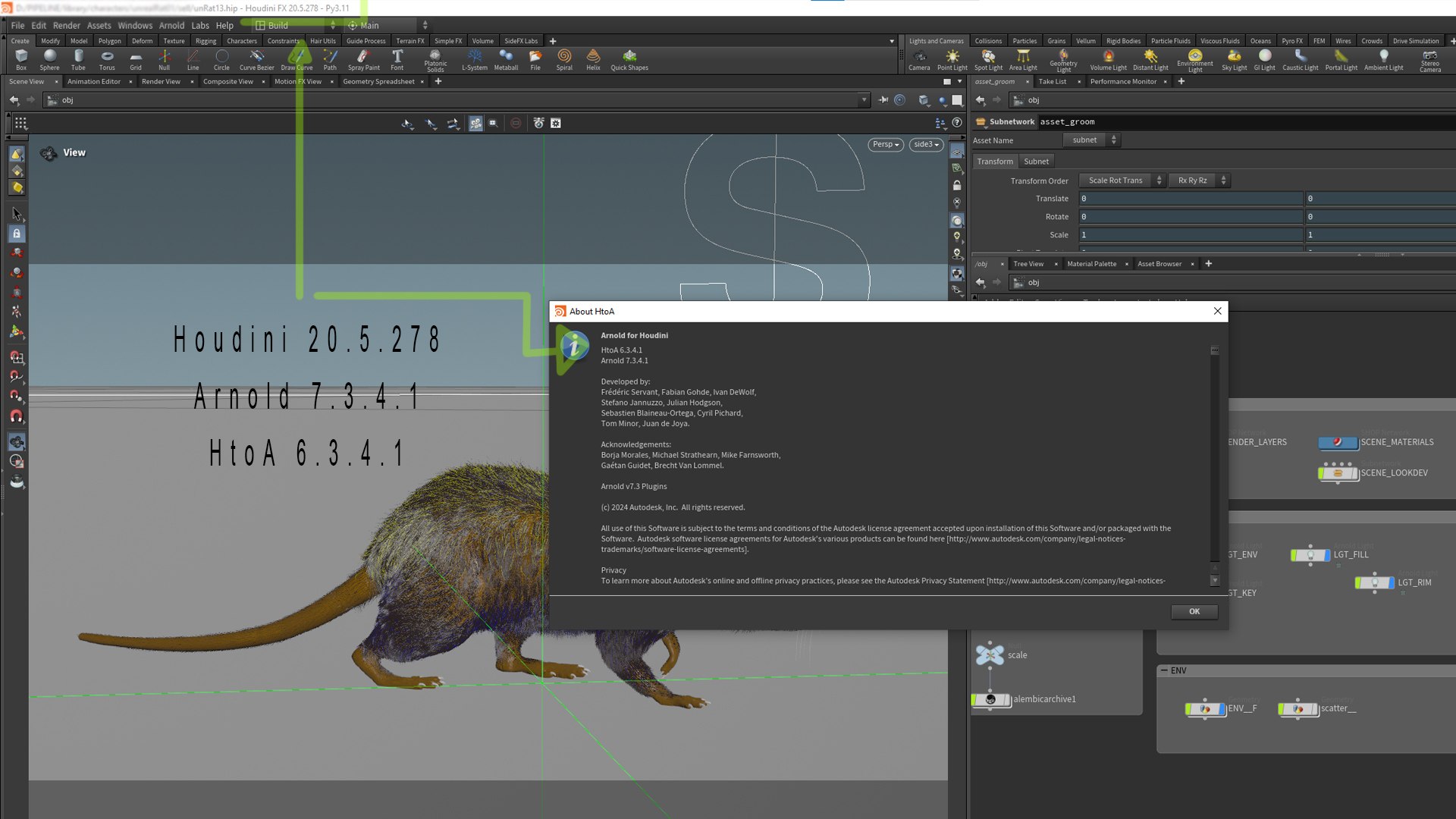Add a Stereo Camera

(1430, 61)
